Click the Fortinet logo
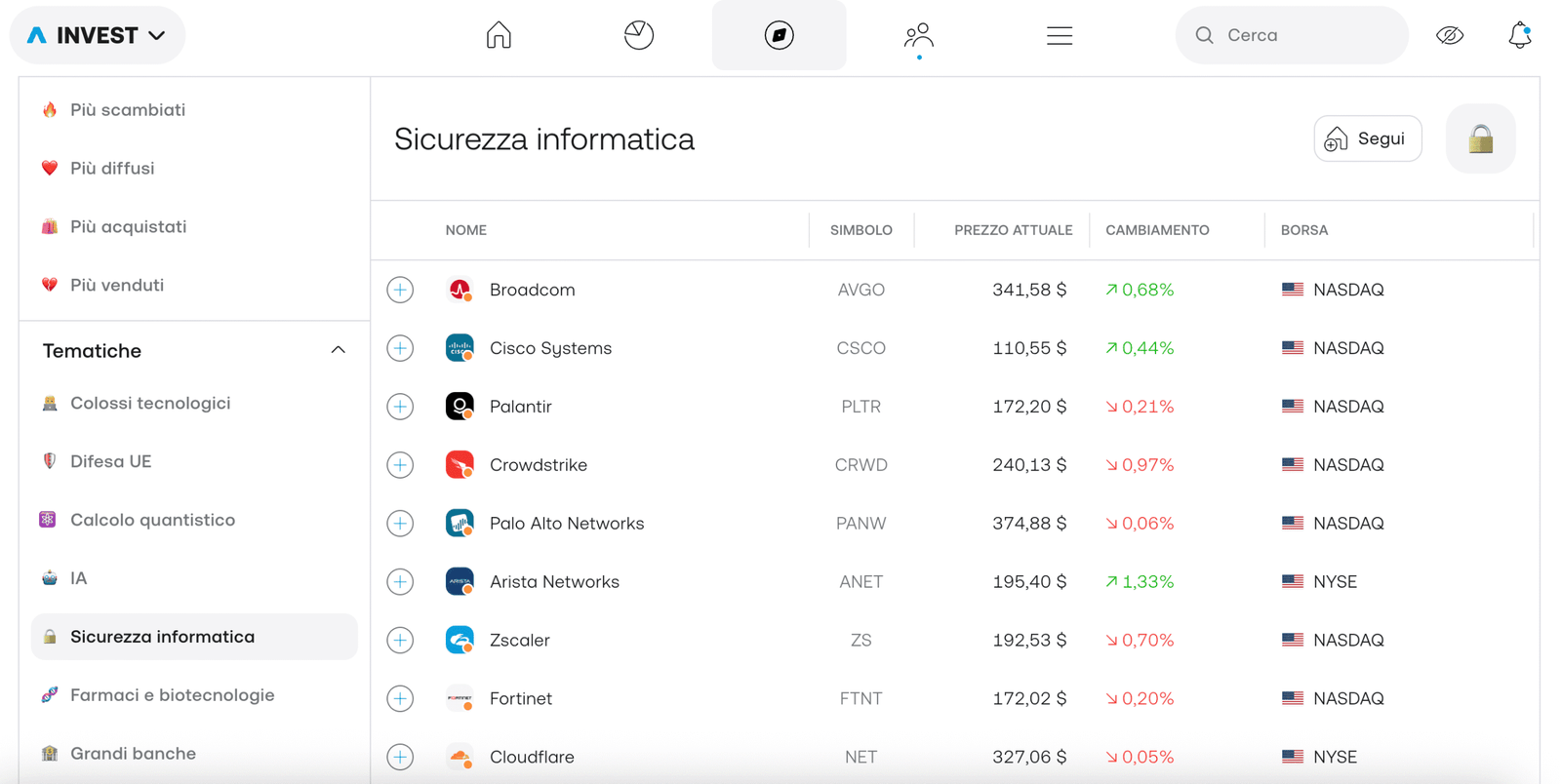This screenshot has width=1561, height=784. pos(460,699)
